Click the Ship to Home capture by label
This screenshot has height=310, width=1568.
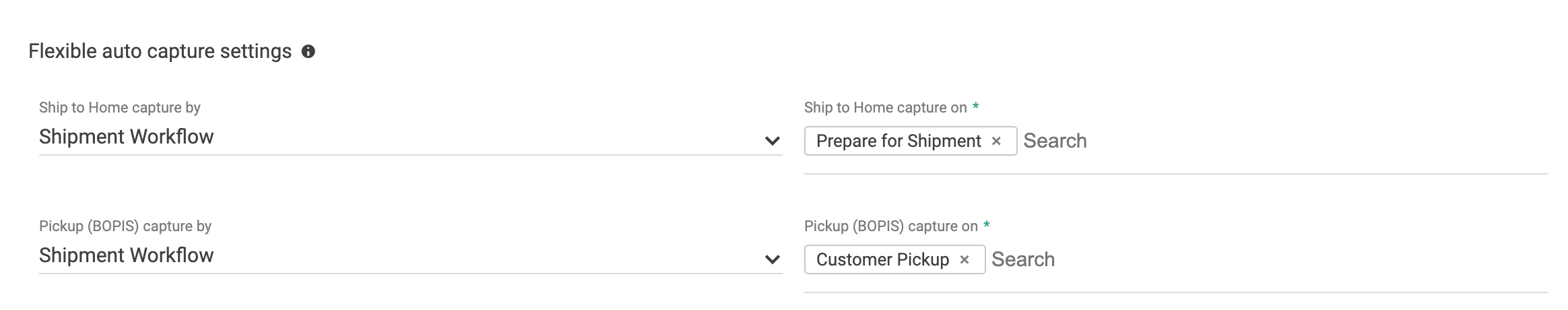tap(120, 108)
